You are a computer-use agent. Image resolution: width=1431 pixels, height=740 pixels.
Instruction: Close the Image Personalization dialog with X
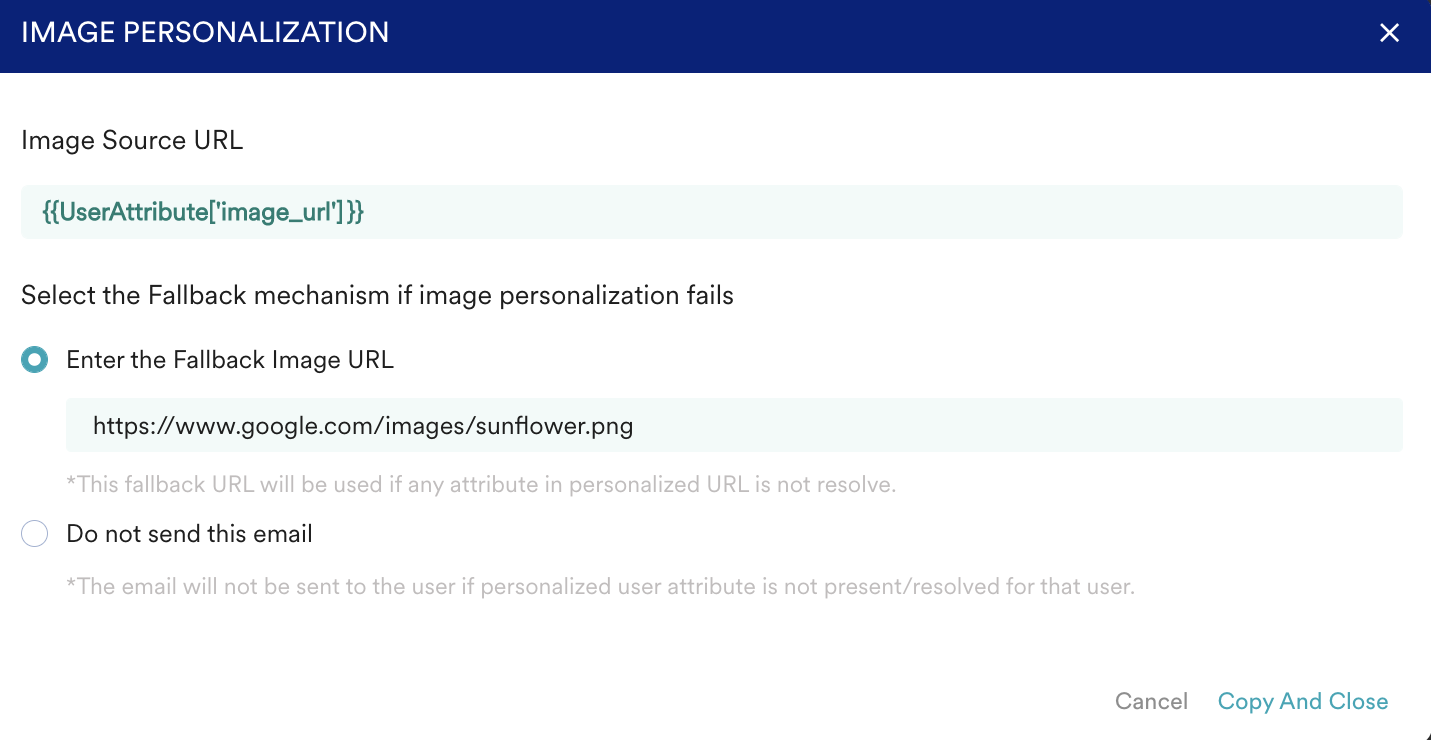pos(1389,33)
